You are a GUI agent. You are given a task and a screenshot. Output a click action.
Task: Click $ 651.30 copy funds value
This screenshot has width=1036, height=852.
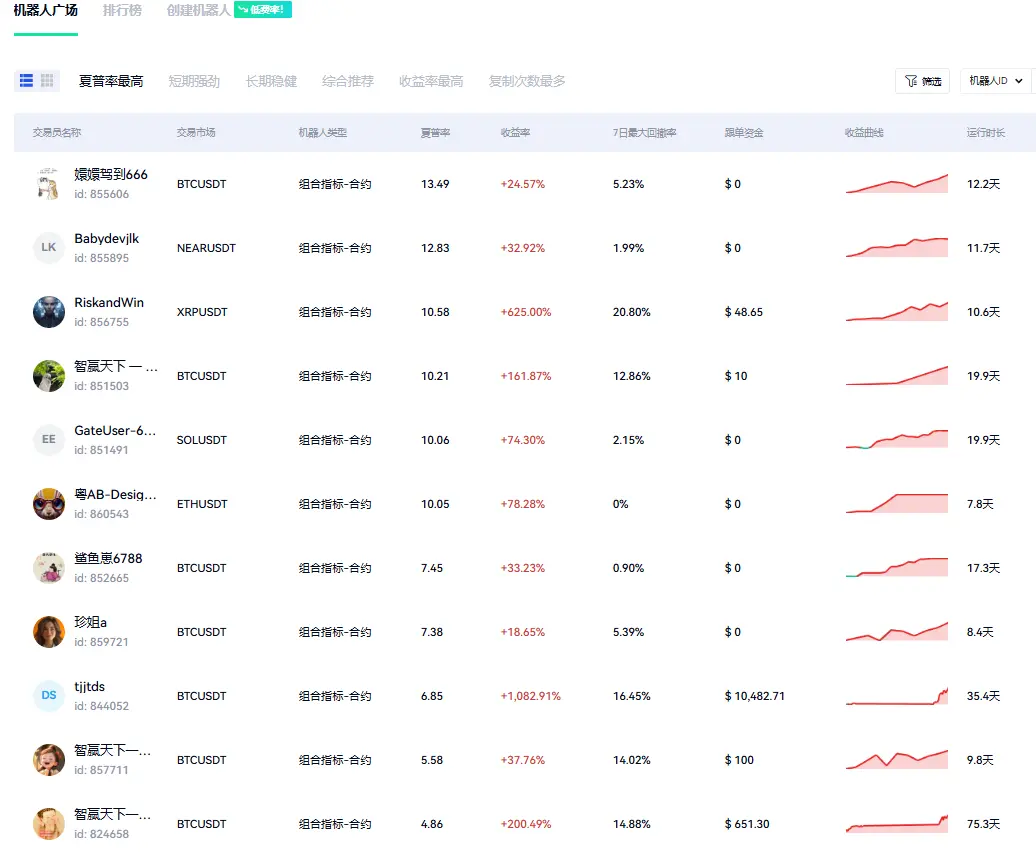pyautogui.click(x=747, y=824)
